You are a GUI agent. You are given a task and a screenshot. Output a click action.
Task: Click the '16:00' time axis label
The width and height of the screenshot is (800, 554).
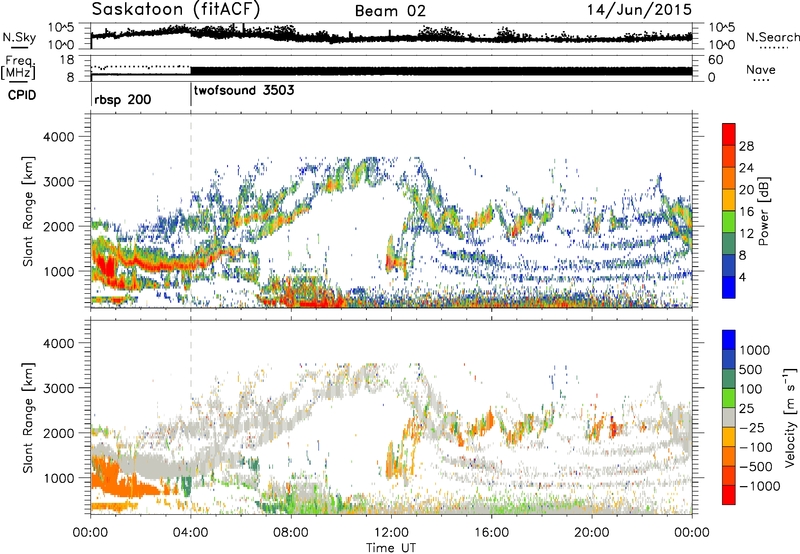coord(491,533)
